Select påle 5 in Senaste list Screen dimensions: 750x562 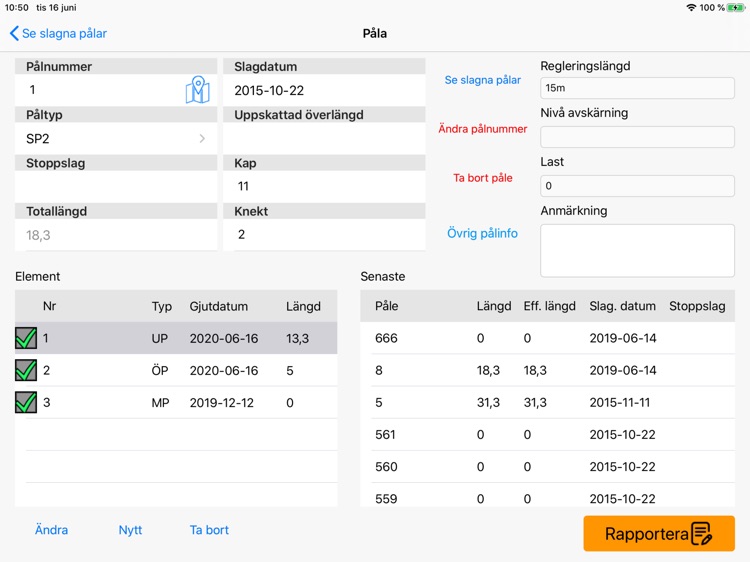[547, 402]
